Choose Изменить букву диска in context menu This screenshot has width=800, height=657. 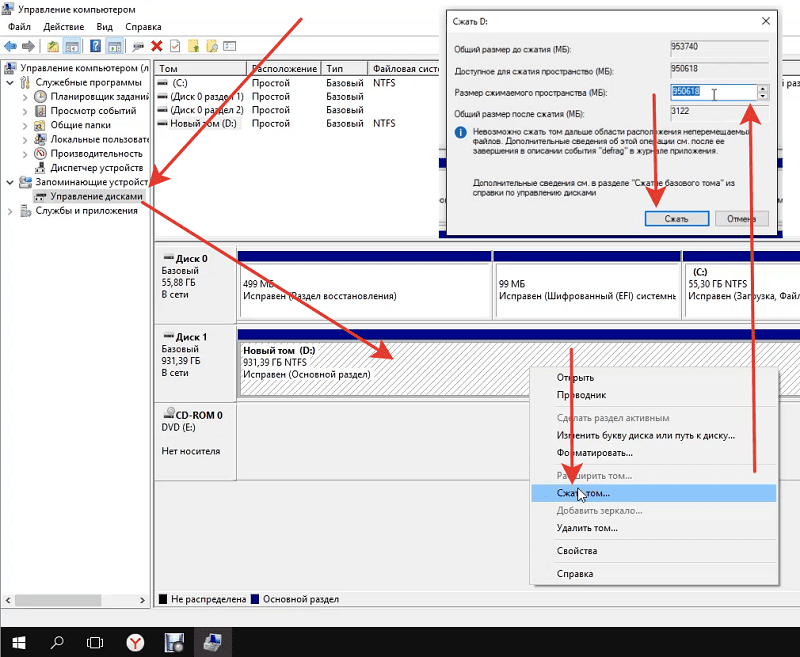(x=654, y=436)
